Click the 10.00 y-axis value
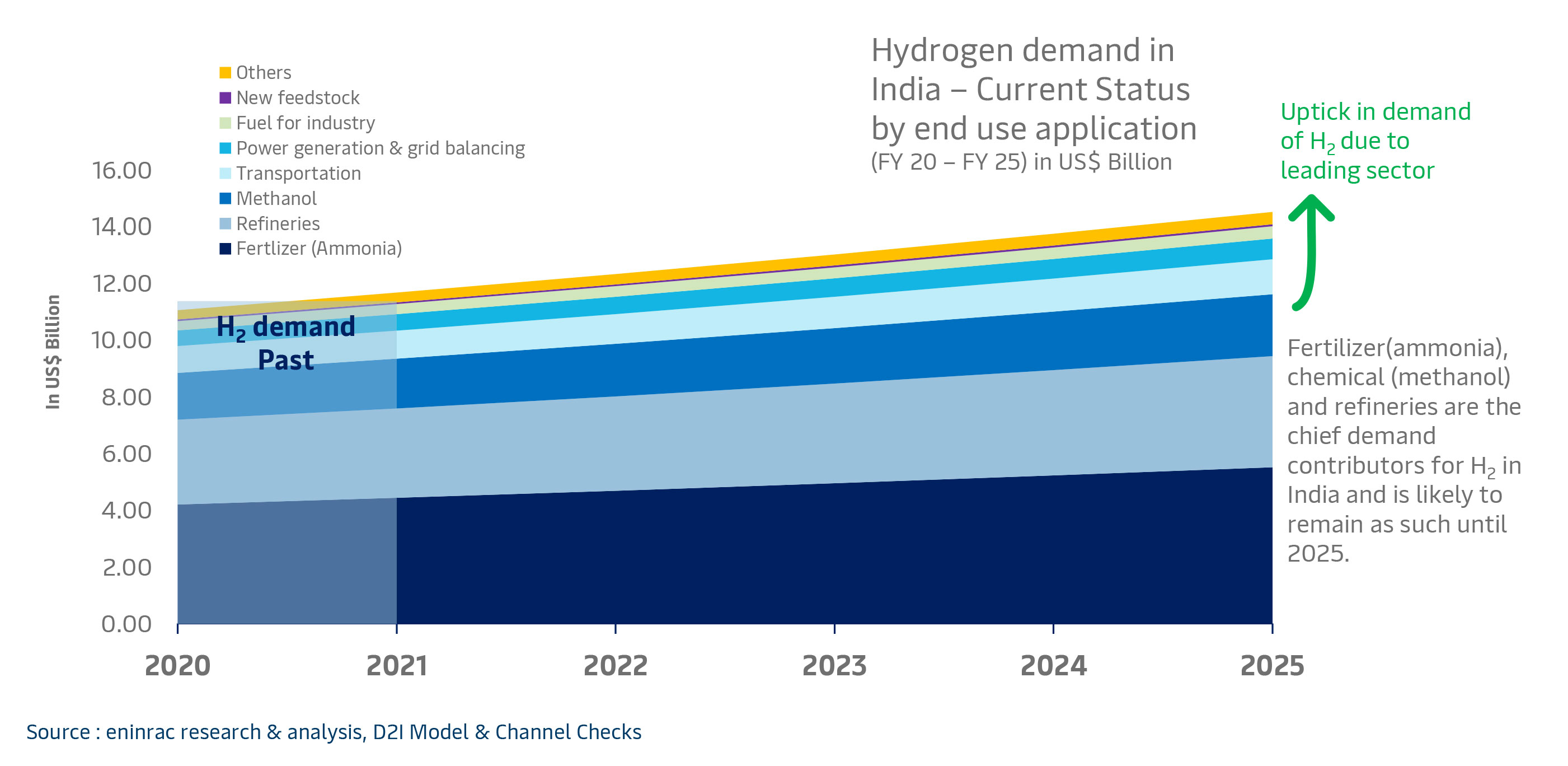 click(x=122, y=340)
